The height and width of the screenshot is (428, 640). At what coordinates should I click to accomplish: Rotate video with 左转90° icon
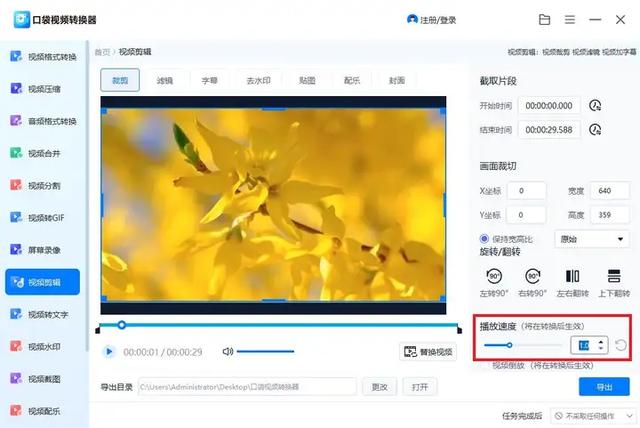click(x=494, y=277)
